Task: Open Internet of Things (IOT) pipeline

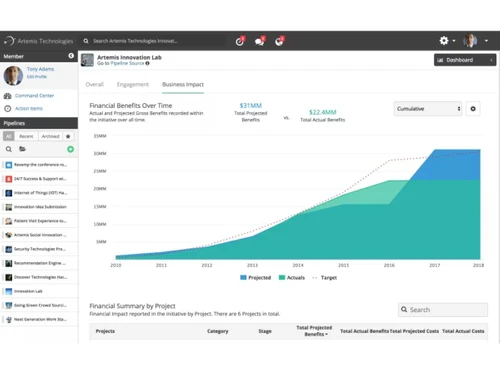Action: click(40, 193)
